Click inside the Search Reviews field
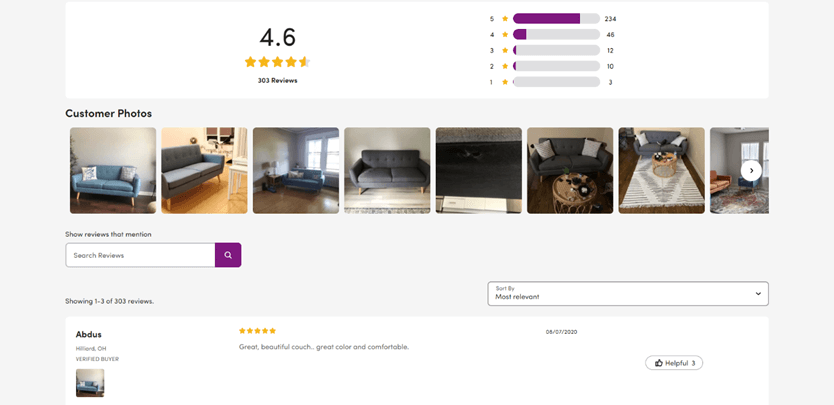Image resolution: width=834 pixels, height=405 pixels. (x=140, y=255)
